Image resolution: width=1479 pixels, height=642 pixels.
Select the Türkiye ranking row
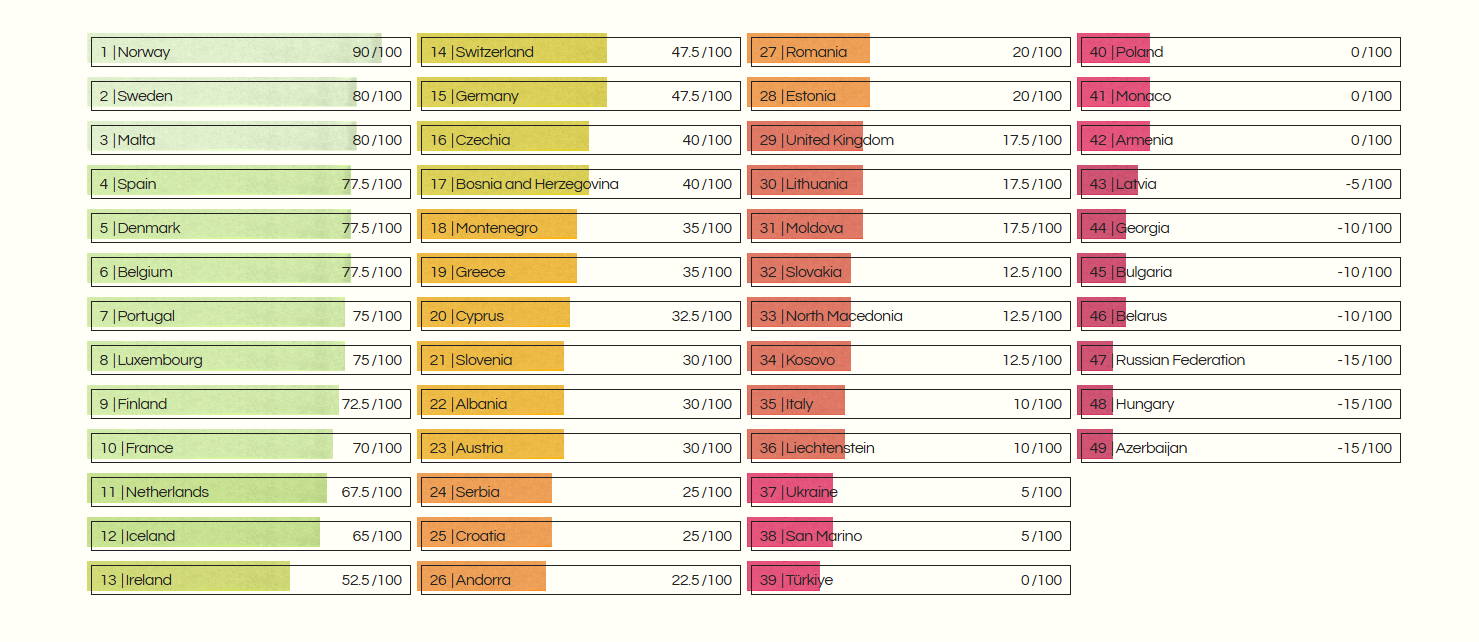tap(911, 580)
